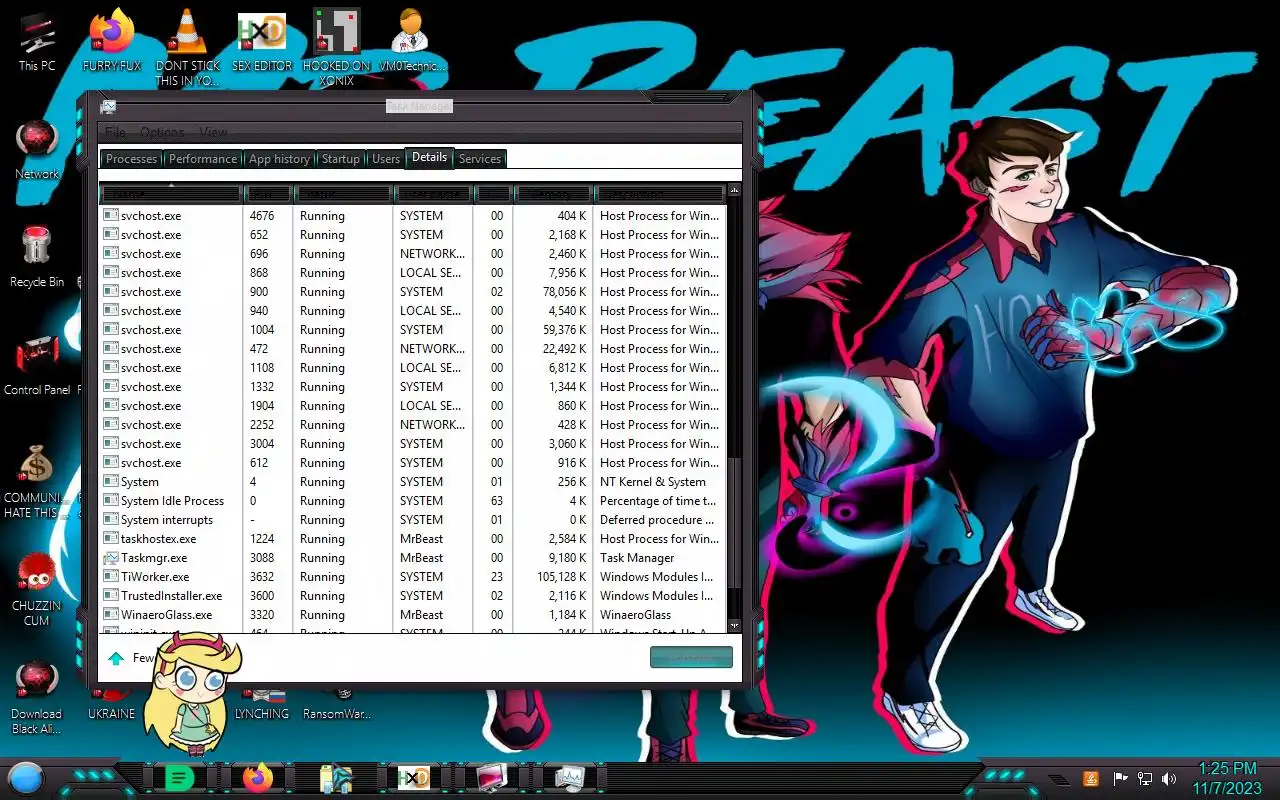Open Task Manager File menu
Image resolution: width=1280 pixels, height=800 pixels.
point(115,132)
